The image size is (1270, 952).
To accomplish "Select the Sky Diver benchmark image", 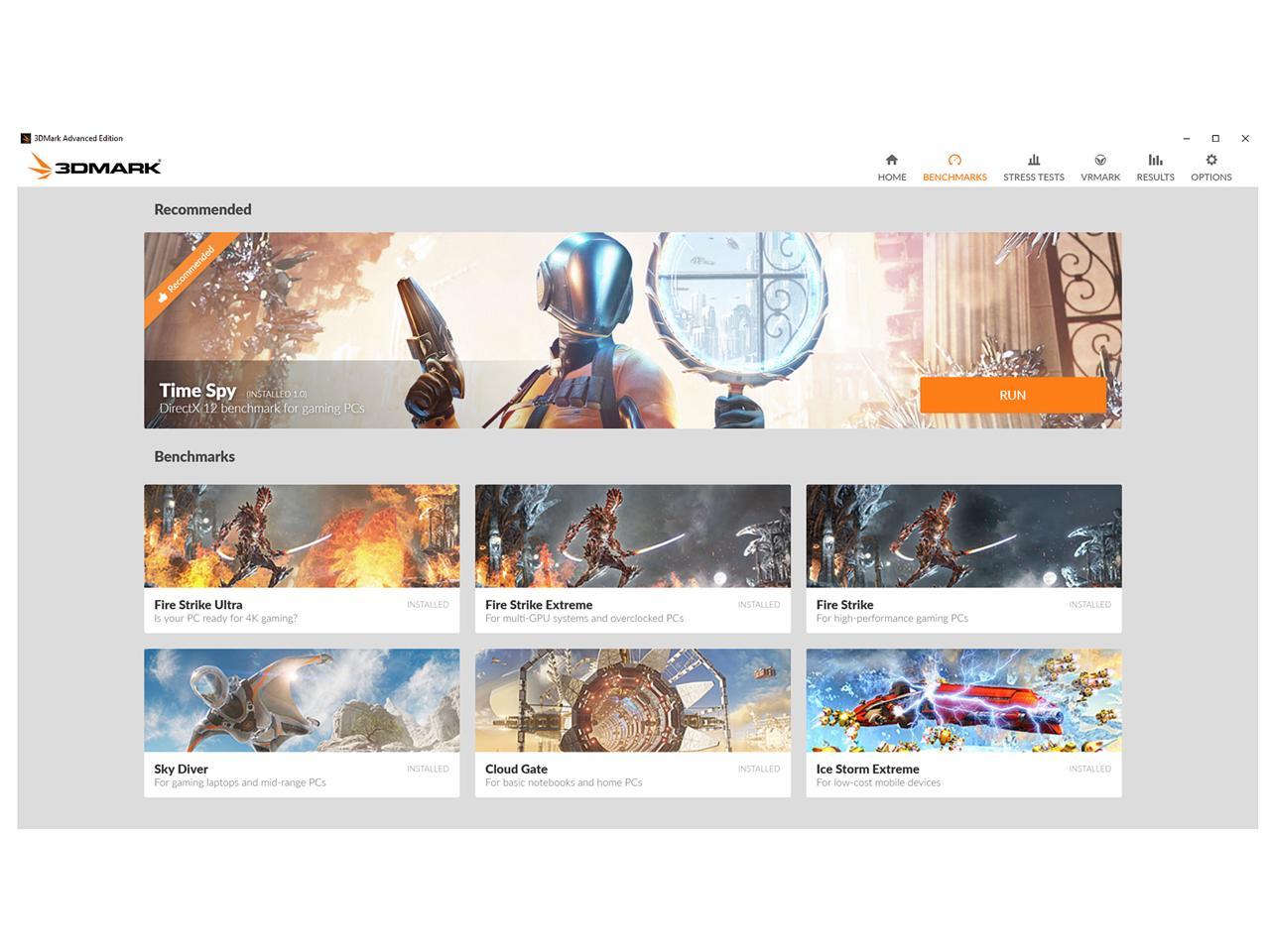I will pos(302,700).
